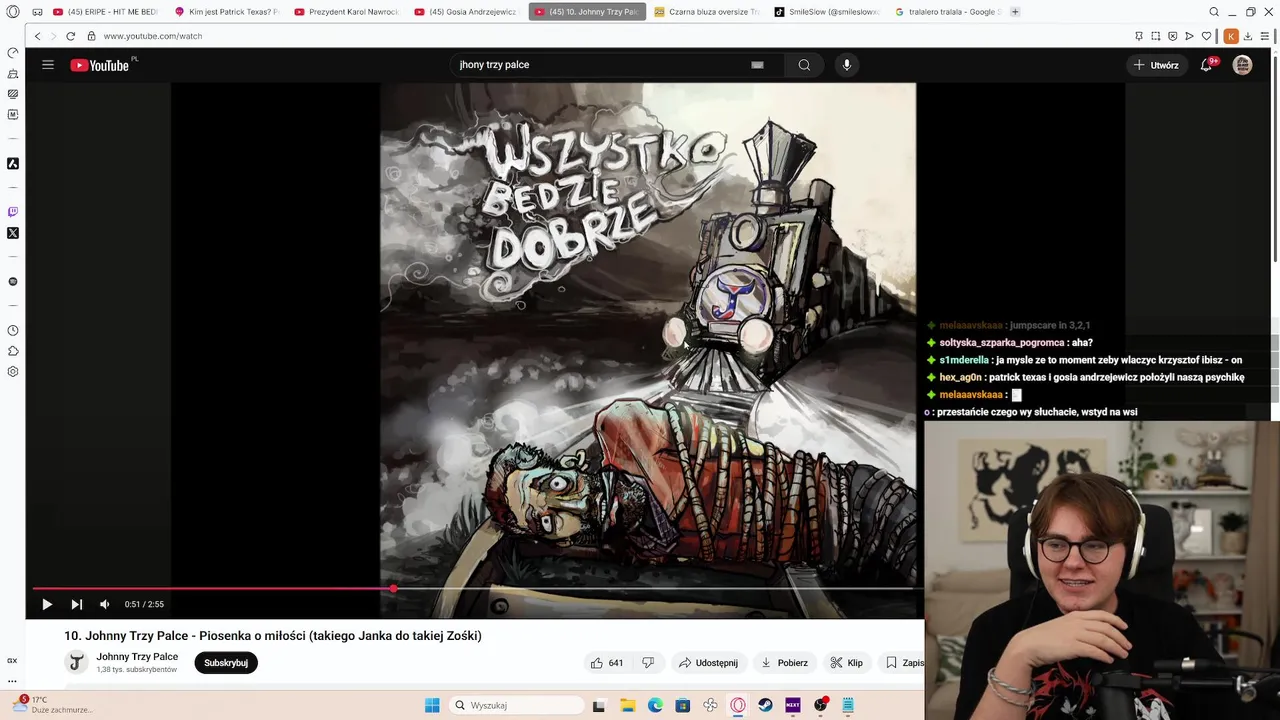Subscribe with the Subskrybuj button

pyautogui.click(x=226, y=663)
